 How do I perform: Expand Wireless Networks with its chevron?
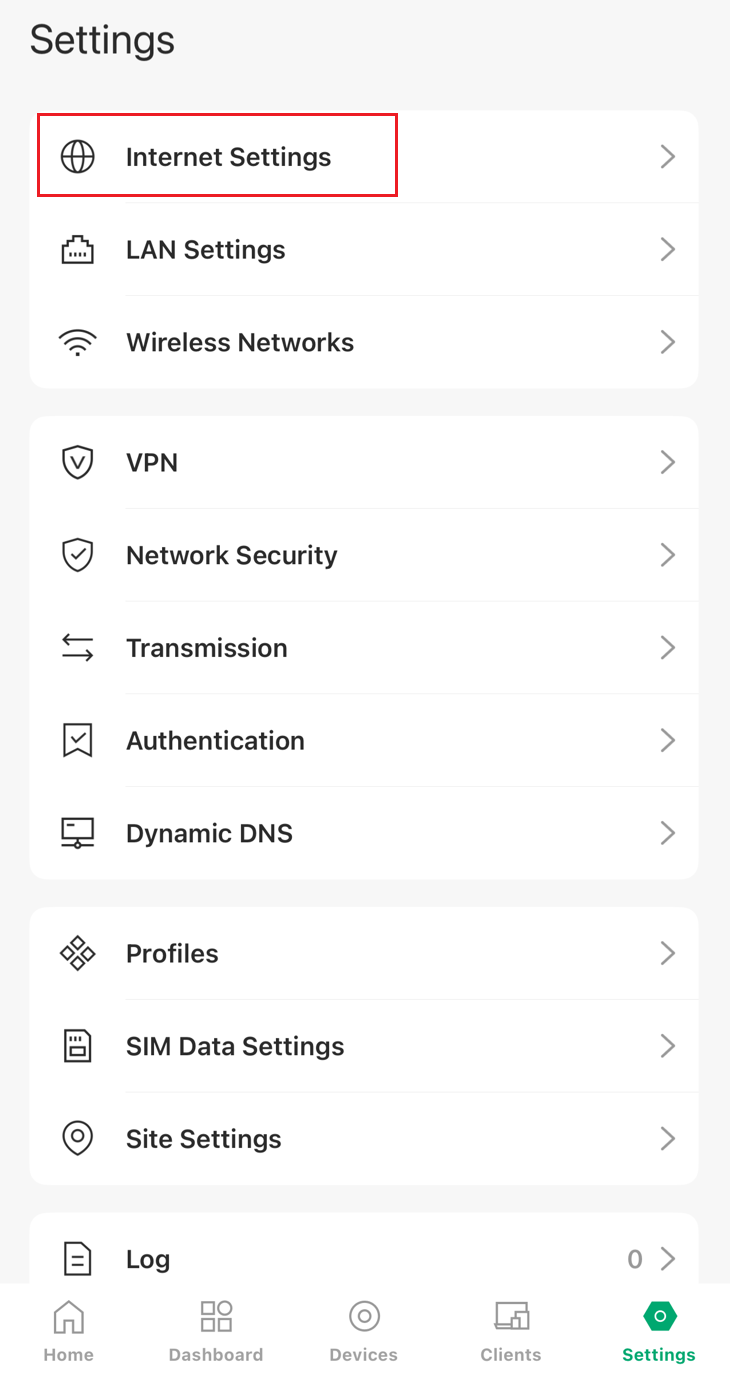coord(667,343)
